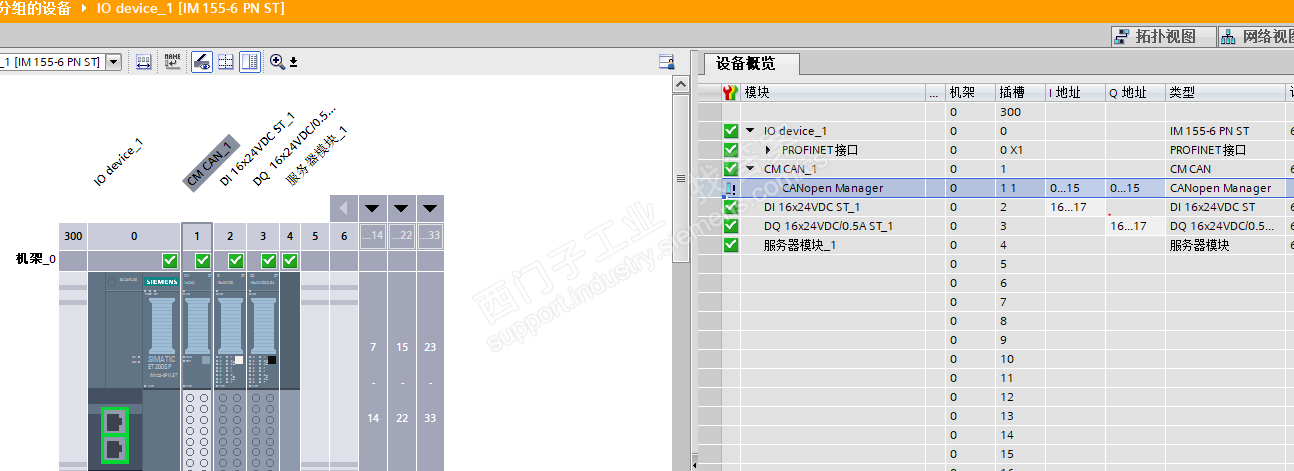Click the I address cell 0...15
This screenshot has width=1294, height=471.
point(1075,188)
